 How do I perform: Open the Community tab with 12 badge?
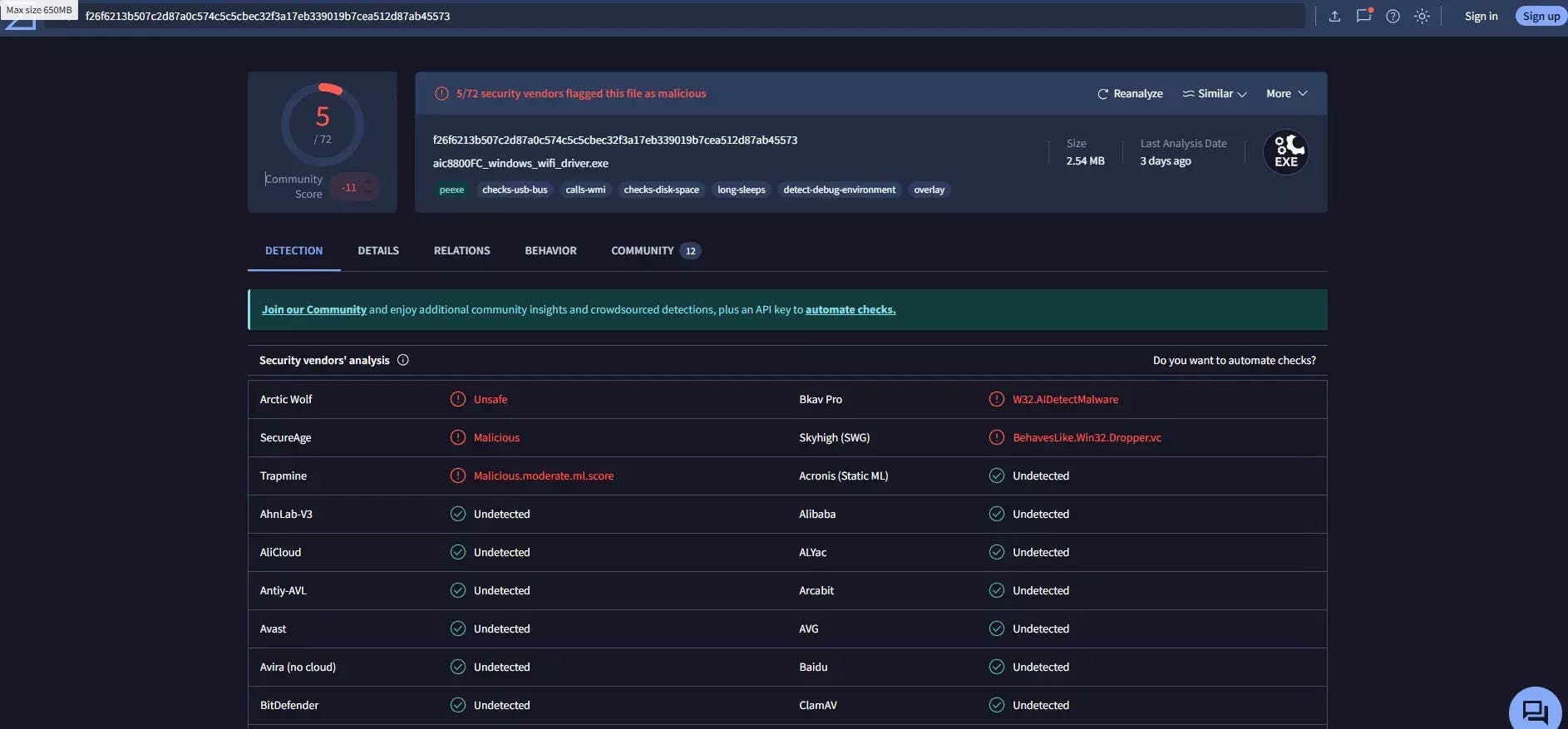tap(655, 251)
